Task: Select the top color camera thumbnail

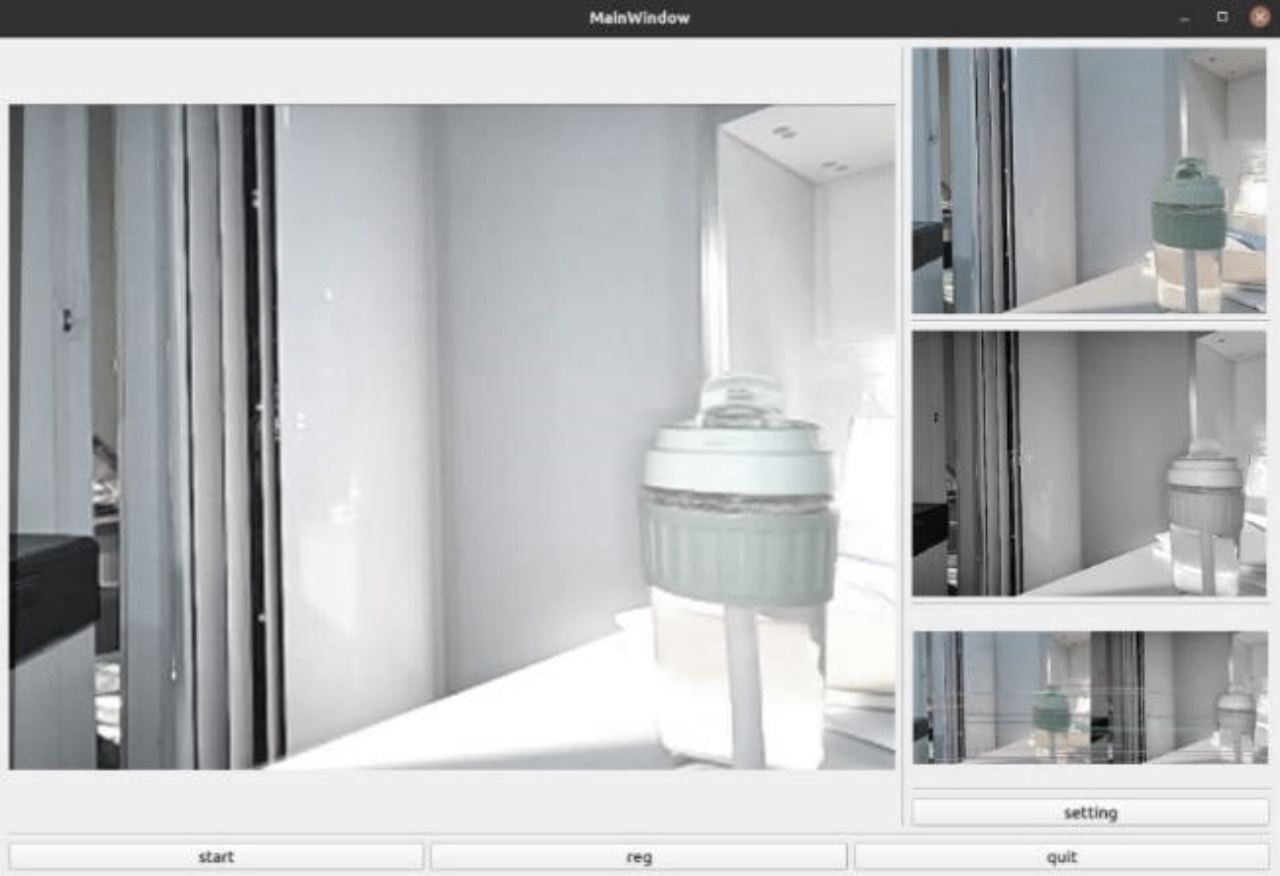Action: pos(1089,181)
